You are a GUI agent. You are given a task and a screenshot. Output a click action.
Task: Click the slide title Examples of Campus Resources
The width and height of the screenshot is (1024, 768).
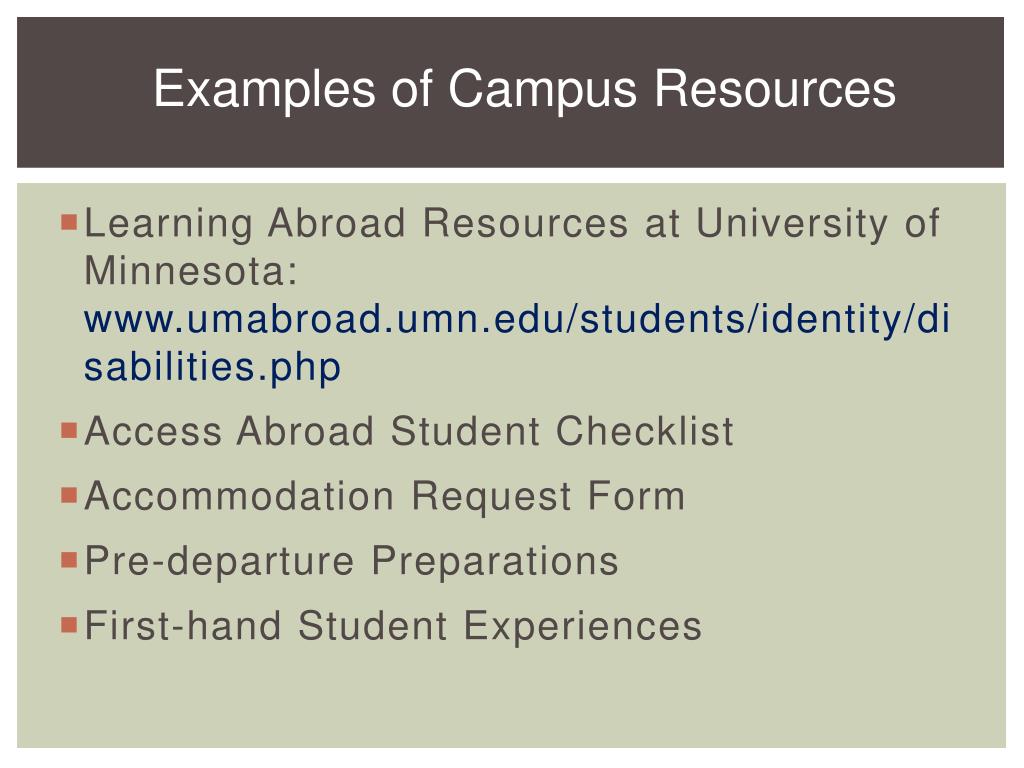tap(524, 89)
